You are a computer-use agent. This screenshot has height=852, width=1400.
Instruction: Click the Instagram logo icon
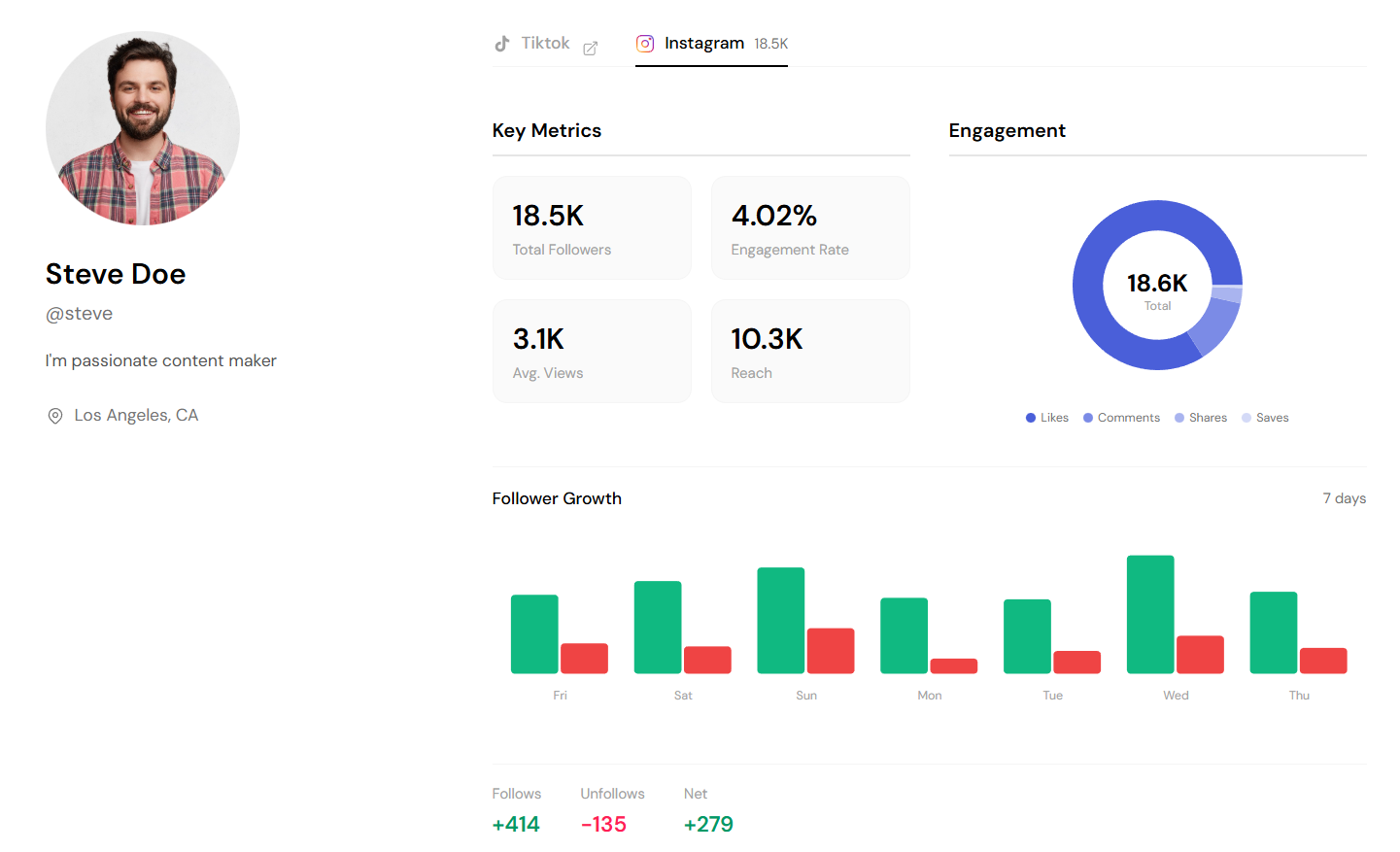(645, 44)
